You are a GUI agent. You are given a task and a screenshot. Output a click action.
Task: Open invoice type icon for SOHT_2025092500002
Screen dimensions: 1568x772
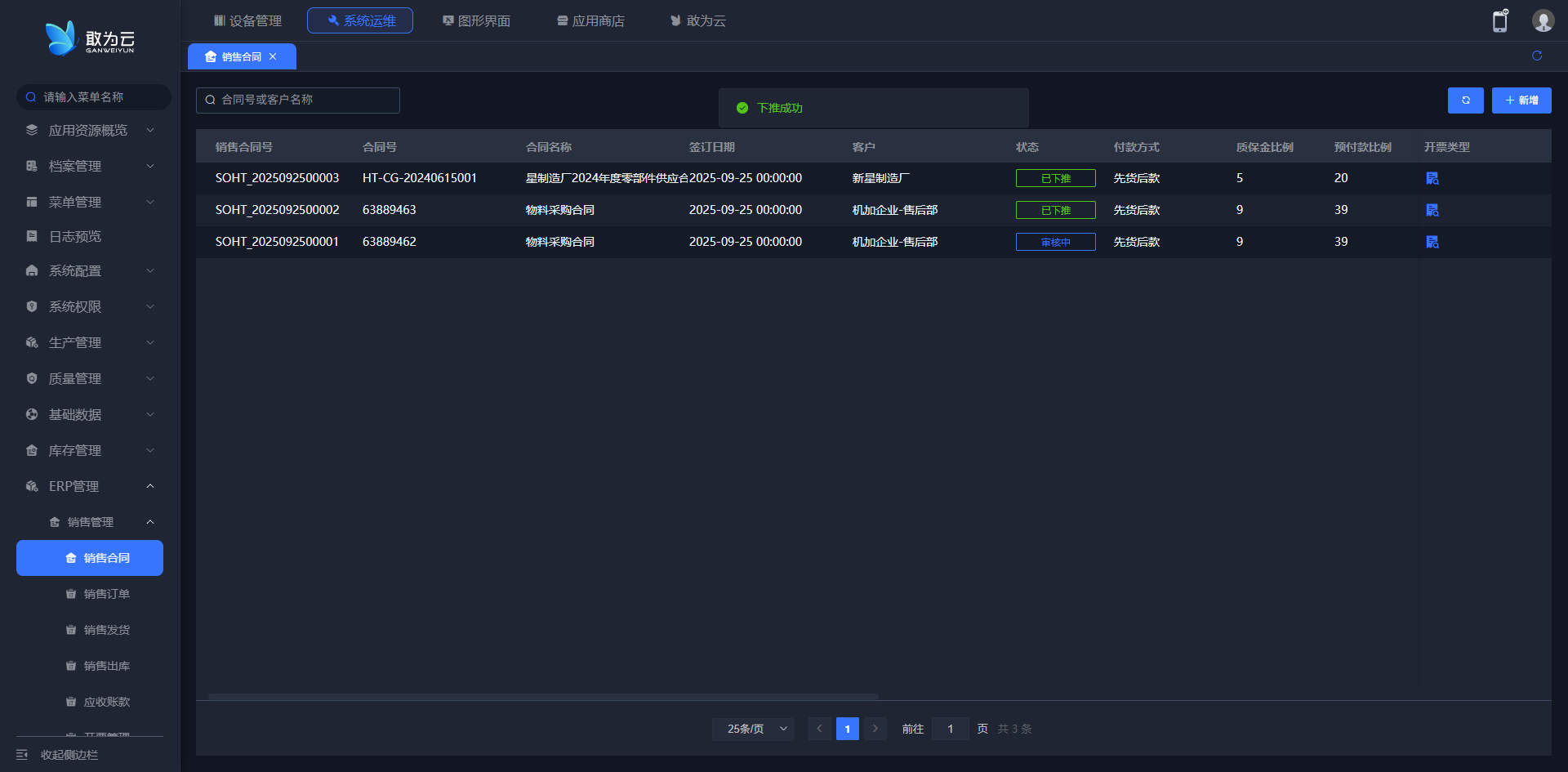click(1432, 210)
